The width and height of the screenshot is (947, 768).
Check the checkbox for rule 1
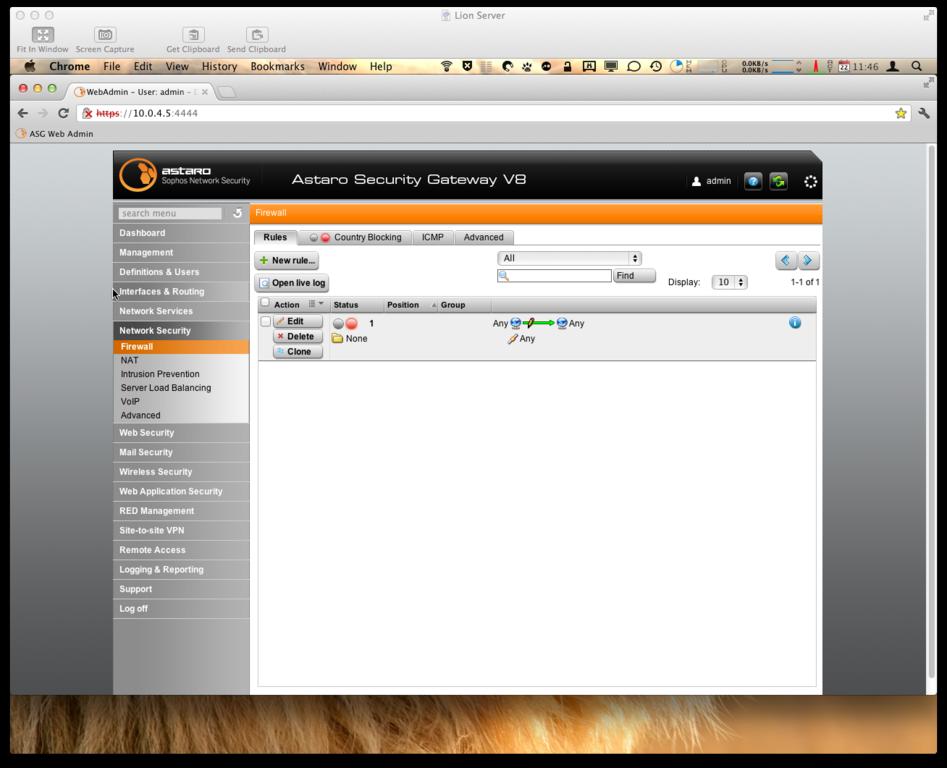(265, 321)
